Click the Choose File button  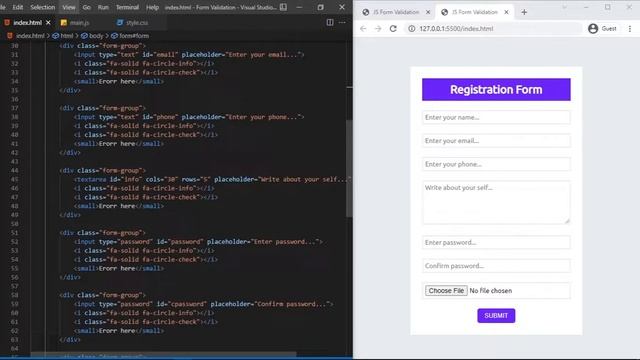click(x=446, y=291)
